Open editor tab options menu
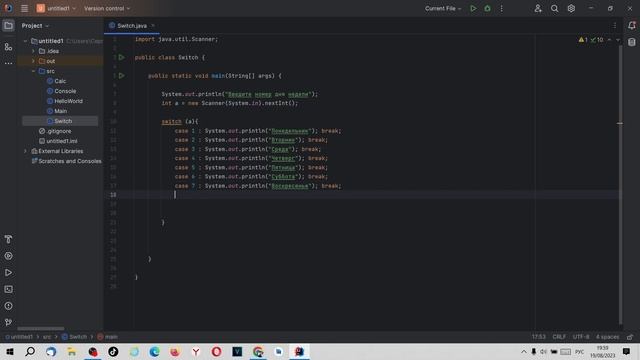The image size is (640, 360). point(615,25)
